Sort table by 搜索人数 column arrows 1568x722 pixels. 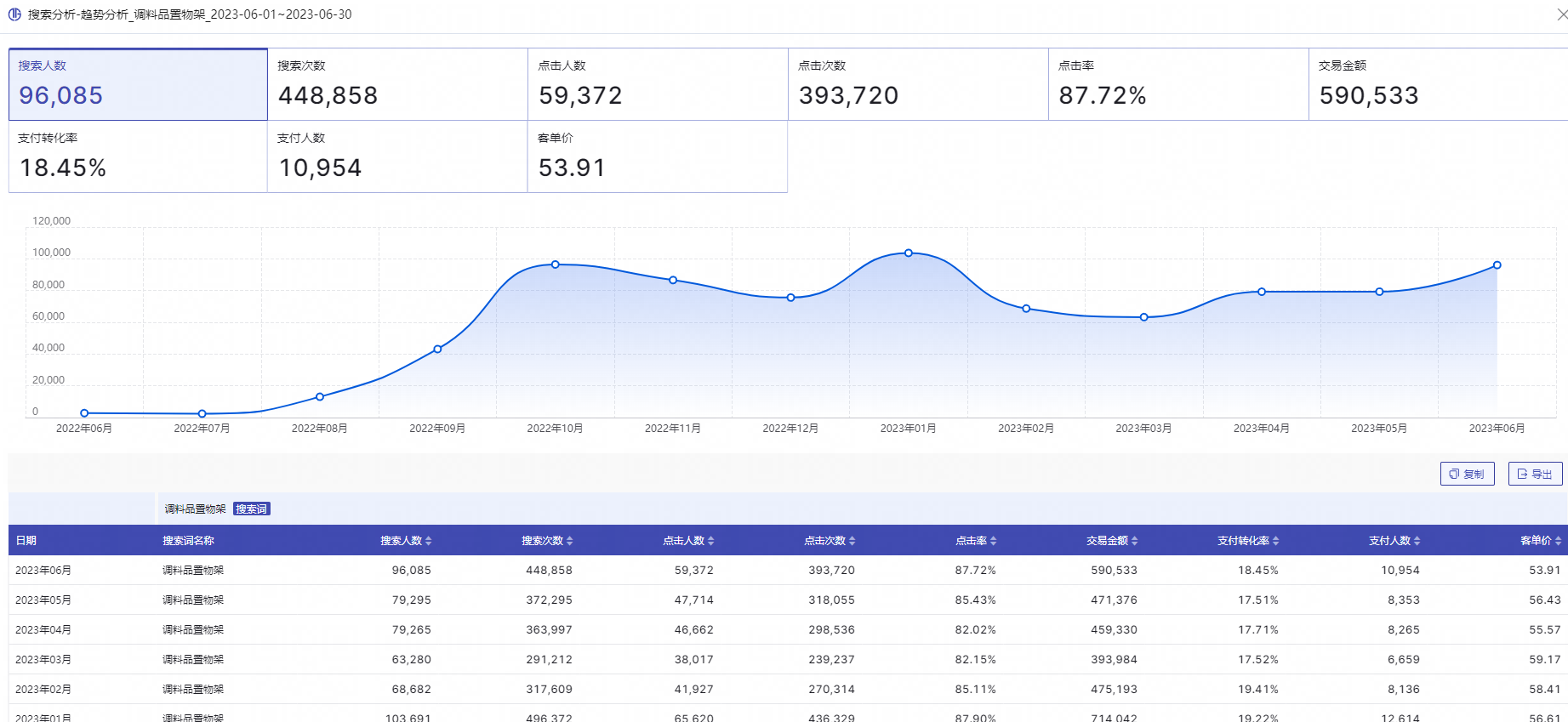[429, 541]
